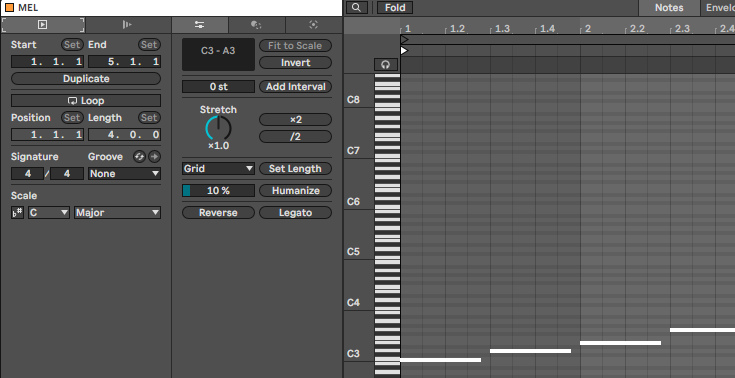Select the MIDI note starting at bar 2
The width and height of the screenshot is (735, 378).
[x=621, y=343]
